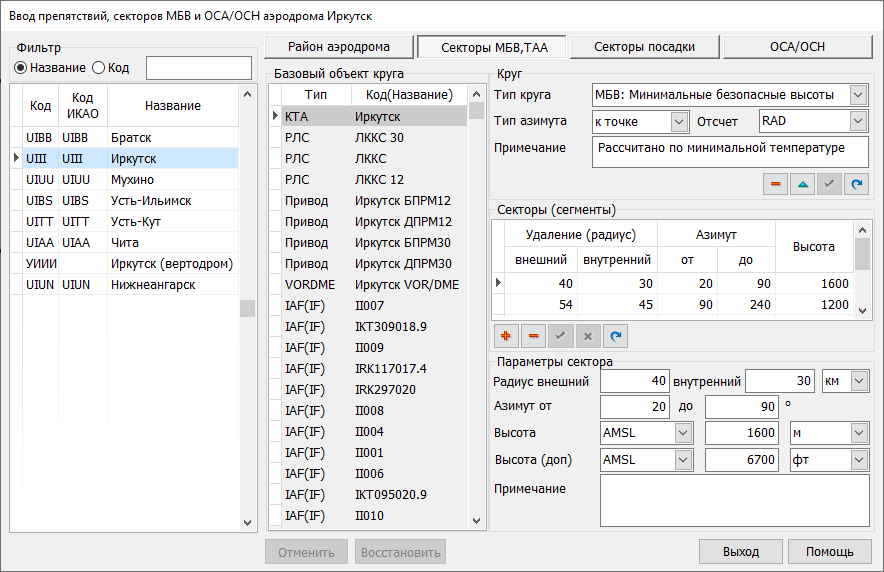Click the blue refresh icon in Круг panel
The image size is (884, 572).
point(857,185)
